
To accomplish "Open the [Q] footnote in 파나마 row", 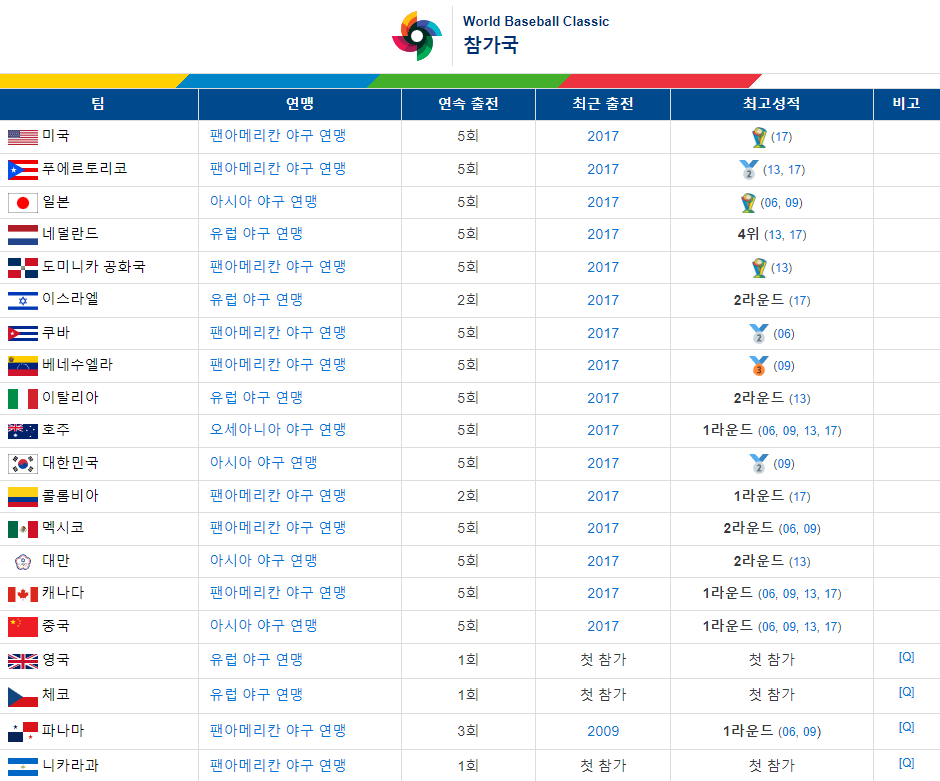I will coord(906,726).
